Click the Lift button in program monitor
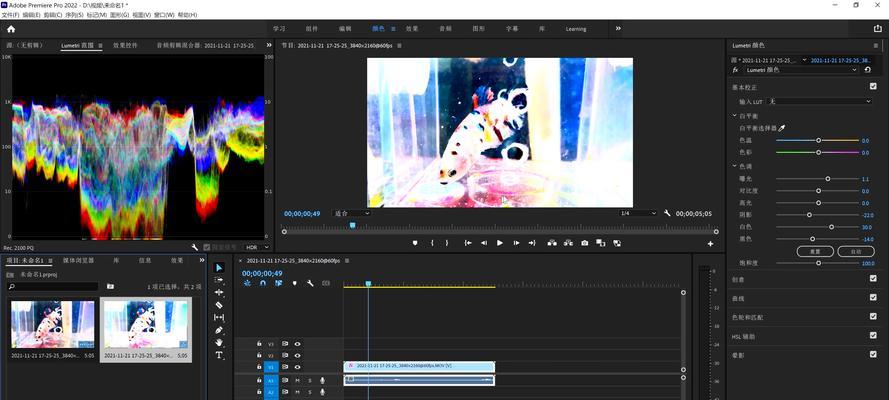The image size is (889, 400). (x=552, y=243)
